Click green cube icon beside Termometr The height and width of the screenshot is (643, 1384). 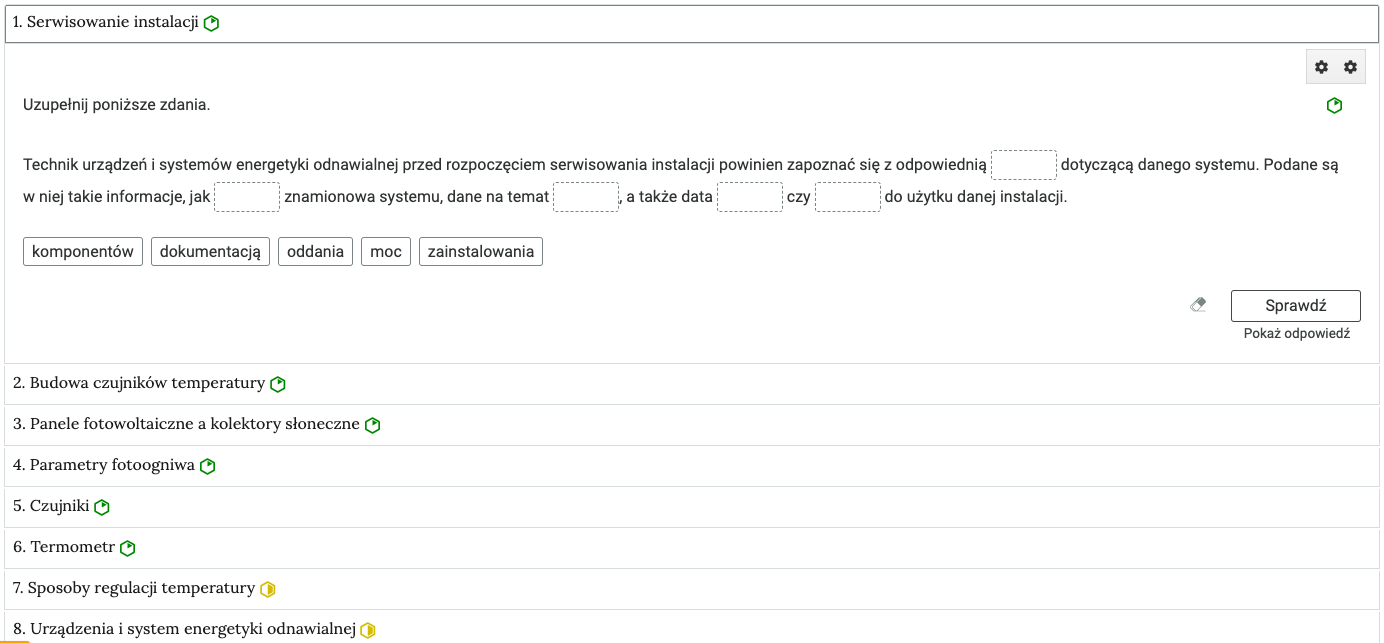pos(127,548)
